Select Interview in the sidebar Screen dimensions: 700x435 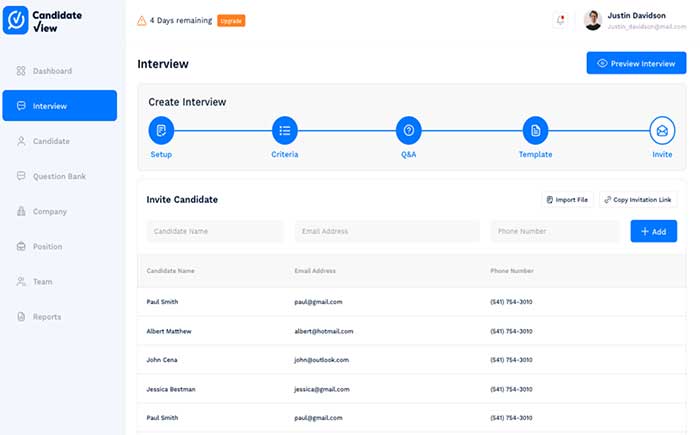click(x=60, y=105)
